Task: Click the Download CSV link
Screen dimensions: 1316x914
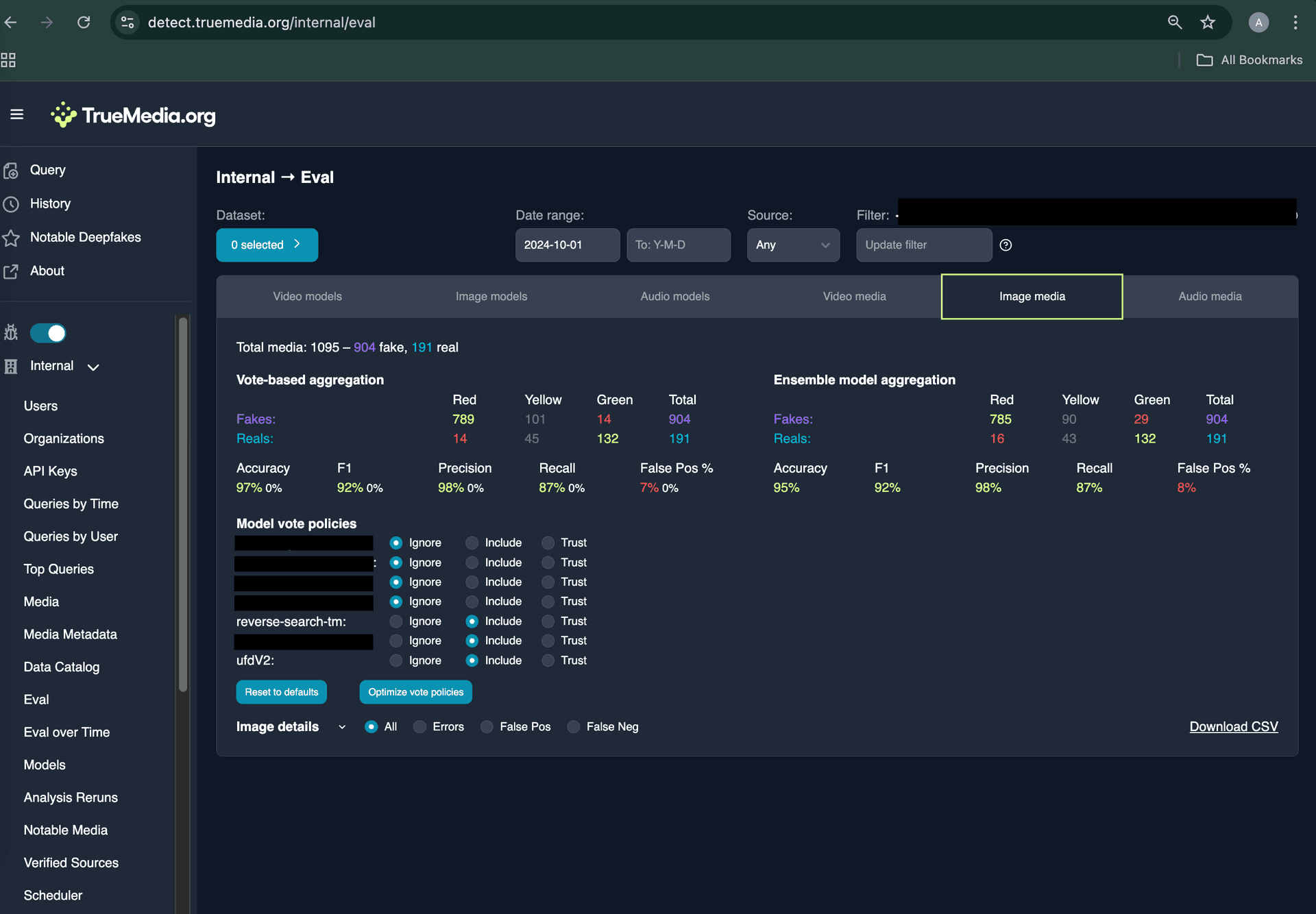Action: coord(1233,727)
